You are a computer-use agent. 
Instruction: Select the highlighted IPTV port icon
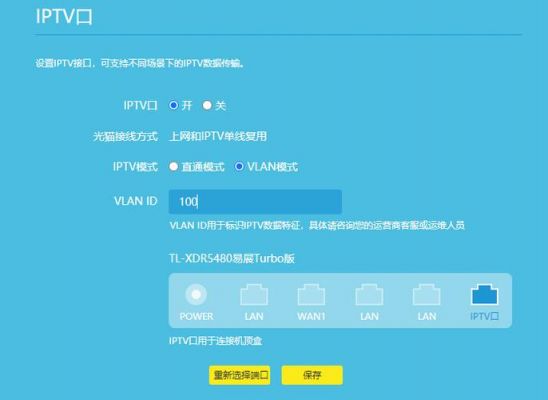[x=484, y=294]
